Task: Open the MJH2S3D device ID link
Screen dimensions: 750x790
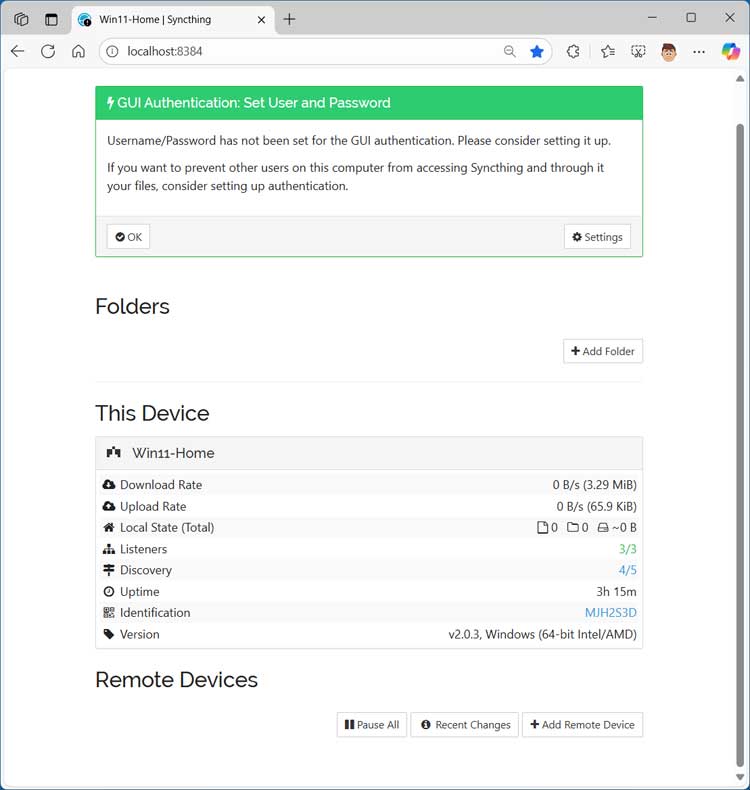Action: 610,613
